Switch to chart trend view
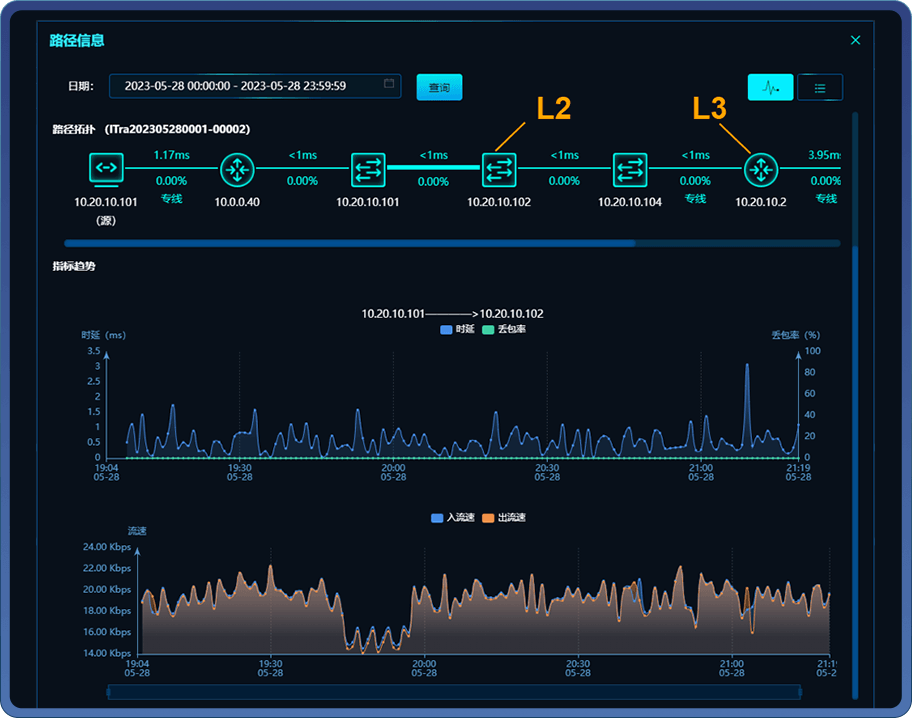This screenshot has width=912, height=718. click(x=770, y=87)
